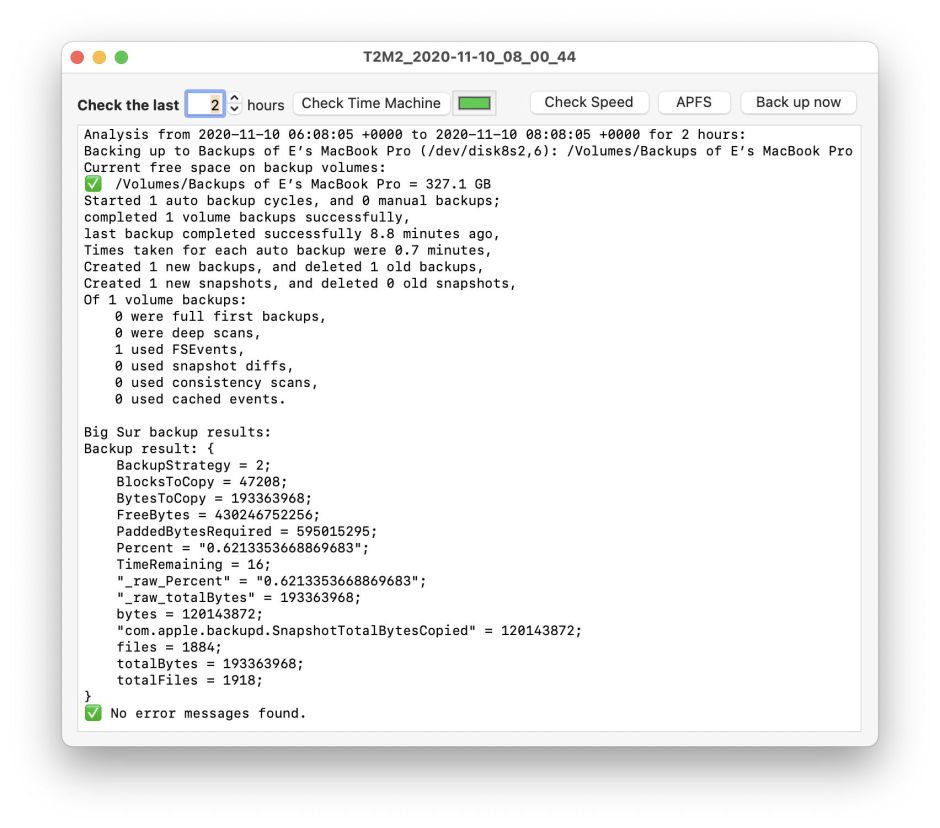This screenshot has width=940, height=828.
Task: Click the 'Check the last' label
Action: (x=128, y=105)
